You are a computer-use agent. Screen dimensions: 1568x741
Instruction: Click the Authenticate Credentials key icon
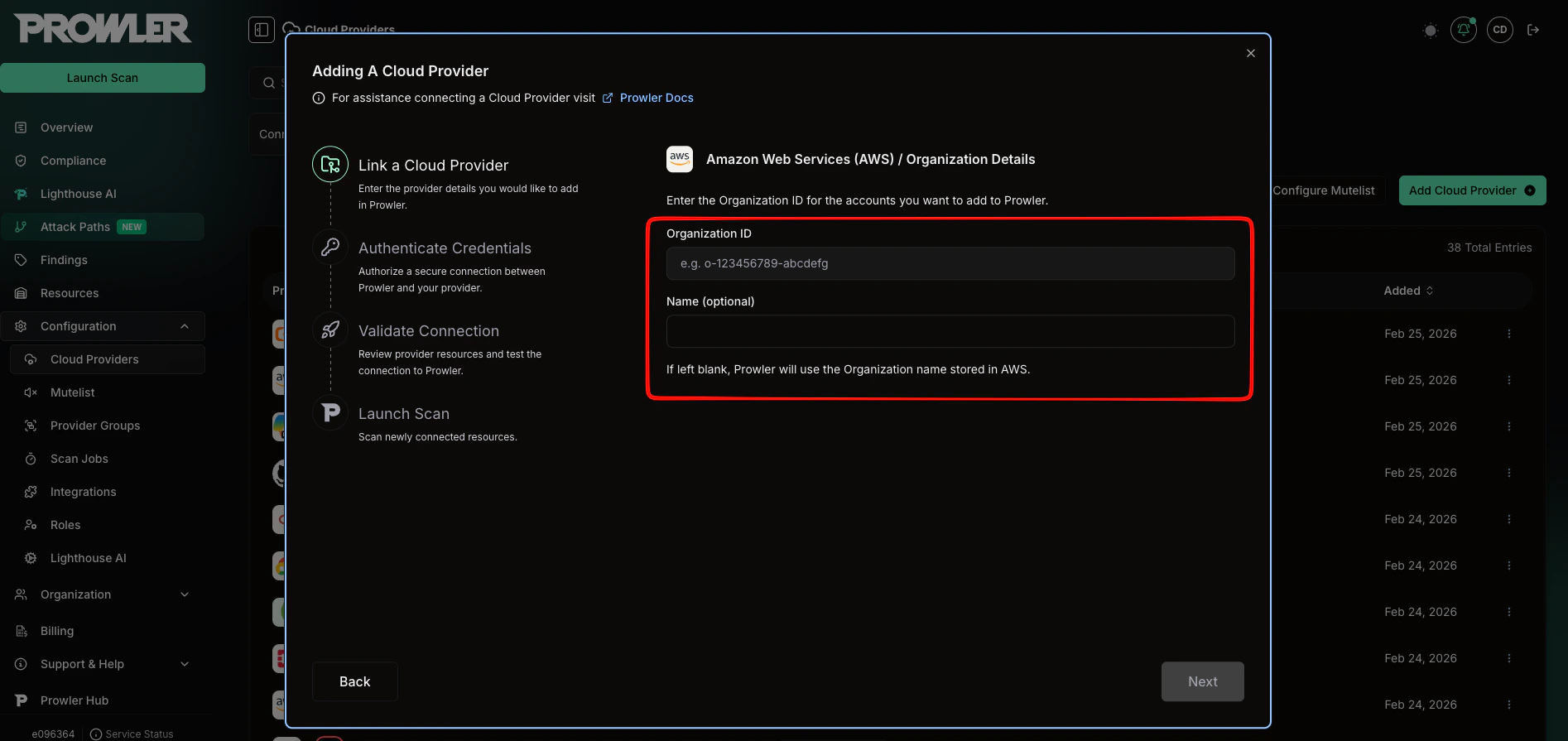pyautogui.click(x=330, y=247)
